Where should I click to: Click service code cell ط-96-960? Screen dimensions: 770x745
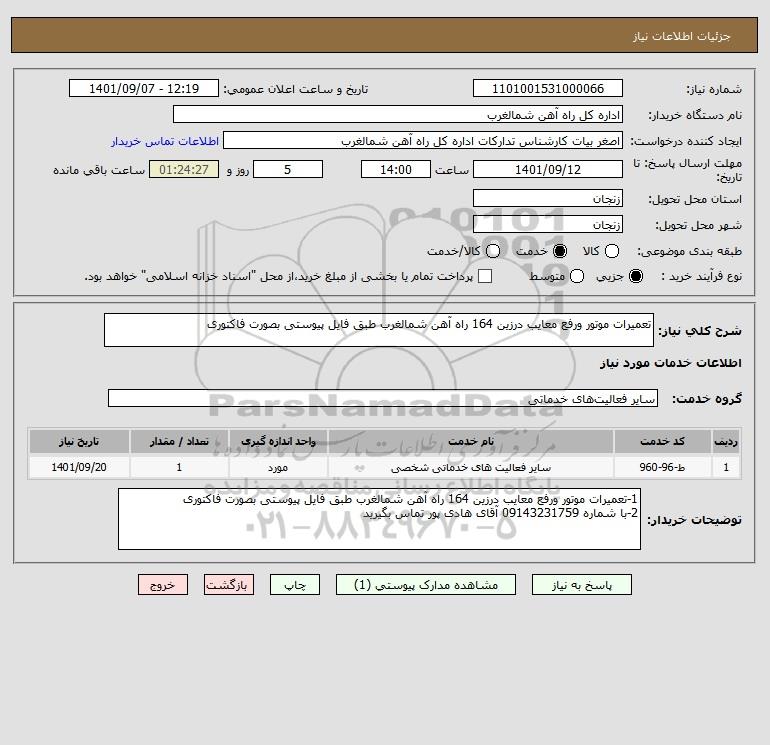tap(662, 467)
